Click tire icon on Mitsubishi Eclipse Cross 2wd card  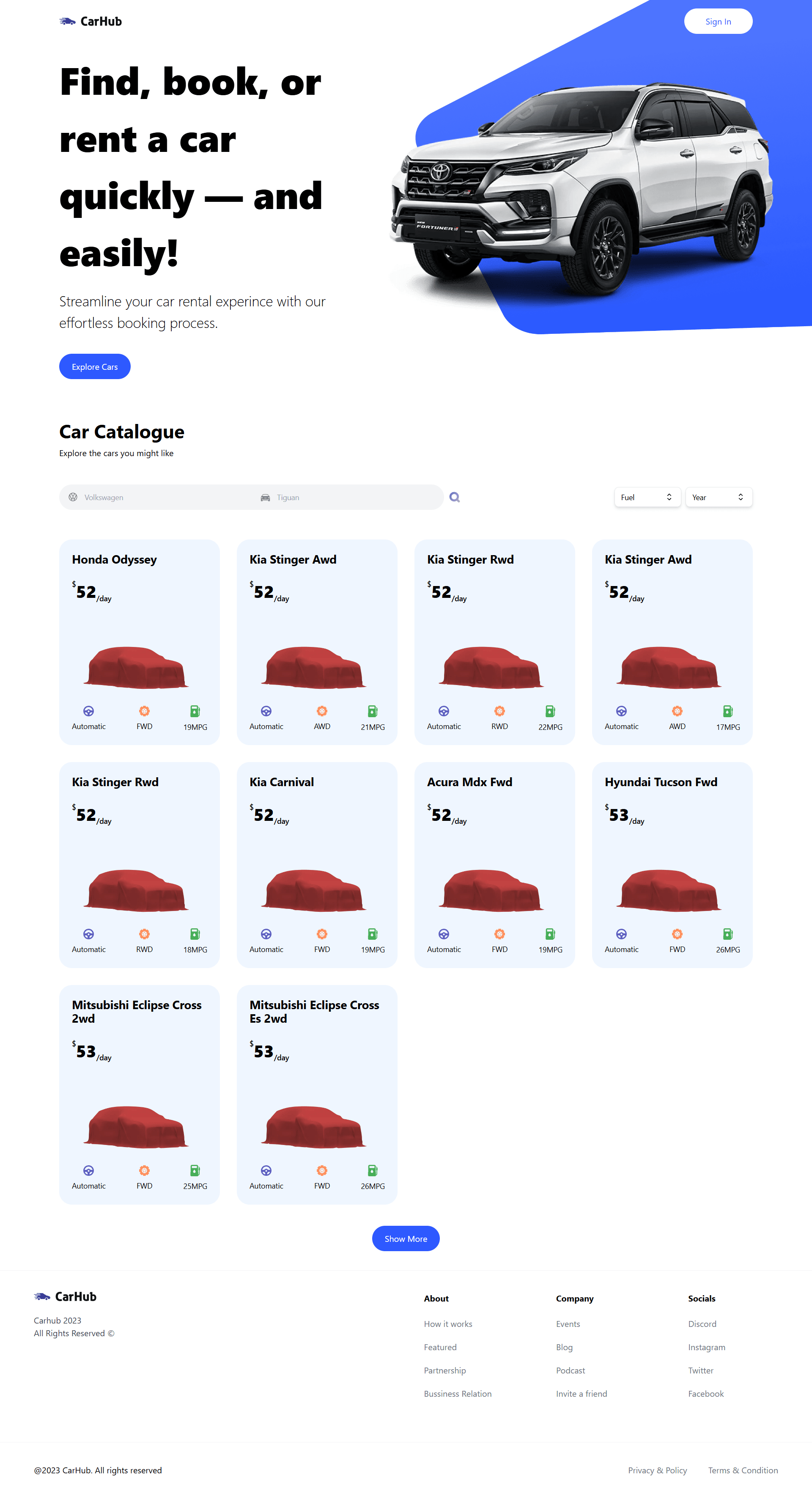click(145, 1170)
